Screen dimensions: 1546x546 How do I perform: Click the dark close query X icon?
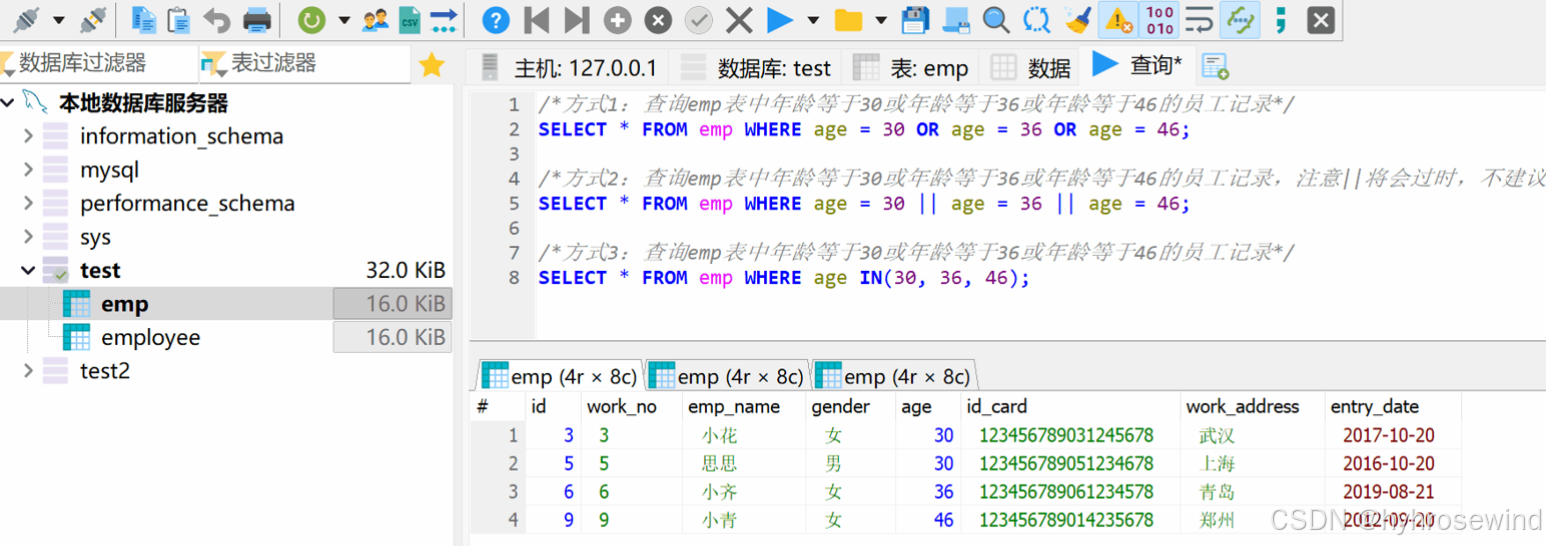(1321, 19)
